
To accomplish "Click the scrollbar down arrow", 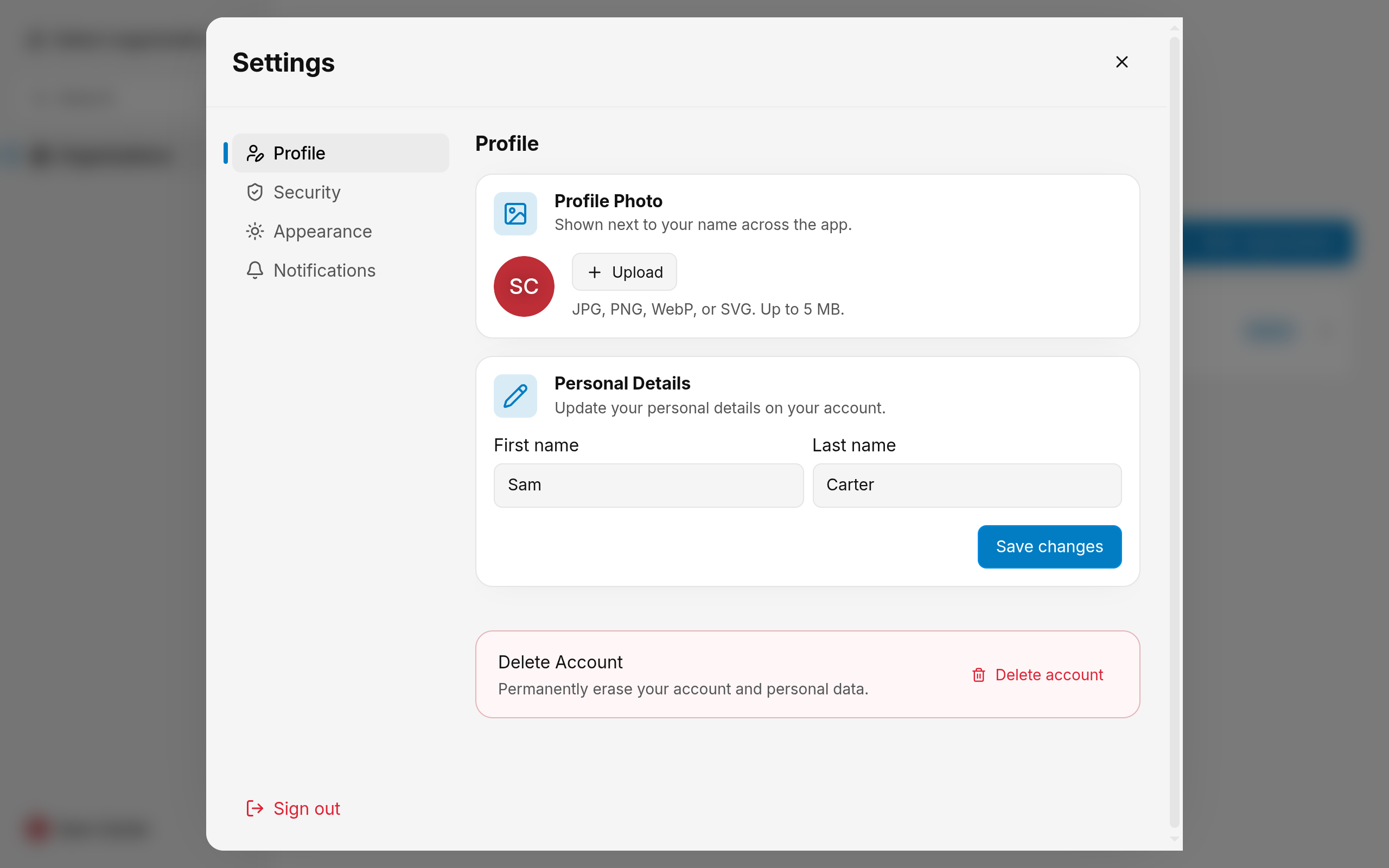I will (1175, 839).
